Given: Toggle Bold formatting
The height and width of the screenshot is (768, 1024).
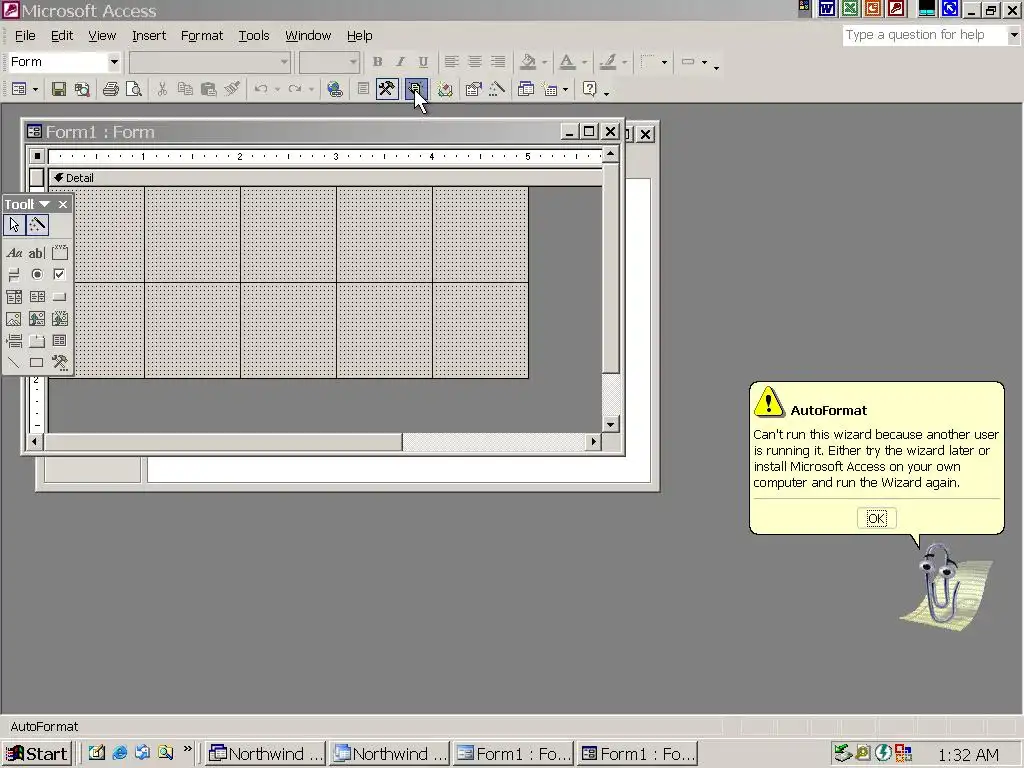Looking at the screenshot, I should click(x=377, y=62).
